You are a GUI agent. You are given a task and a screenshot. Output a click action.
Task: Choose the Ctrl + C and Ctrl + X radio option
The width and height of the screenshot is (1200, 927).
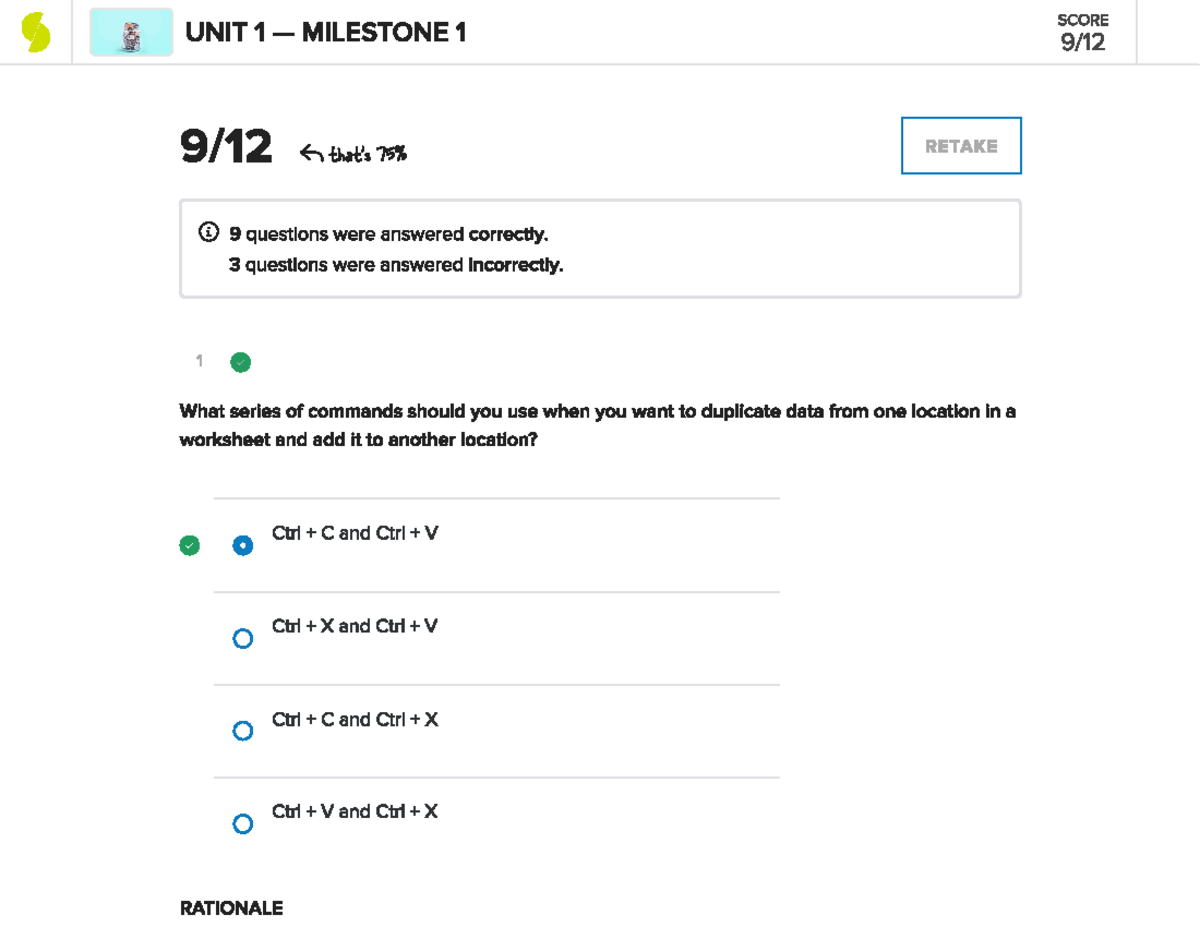(x=243, y=731)
